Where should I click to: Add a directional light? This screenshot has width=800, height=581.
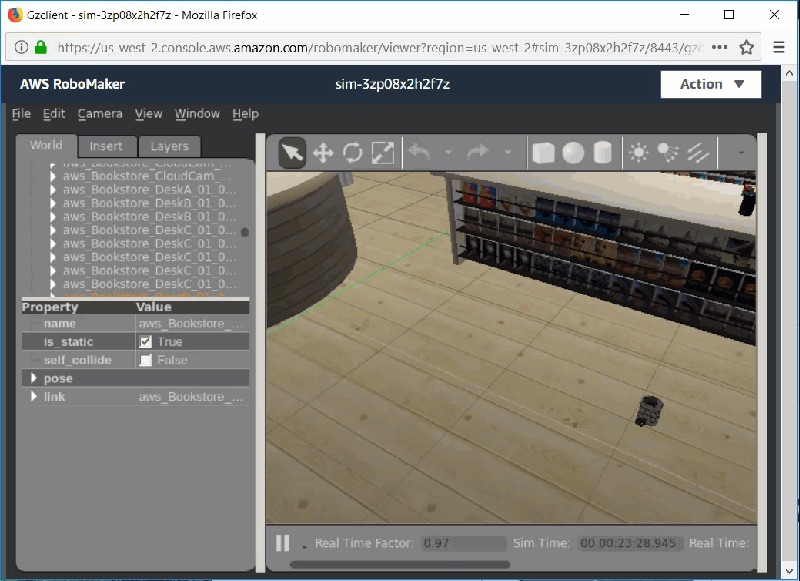pyautogui.click(x=698, y=152)
